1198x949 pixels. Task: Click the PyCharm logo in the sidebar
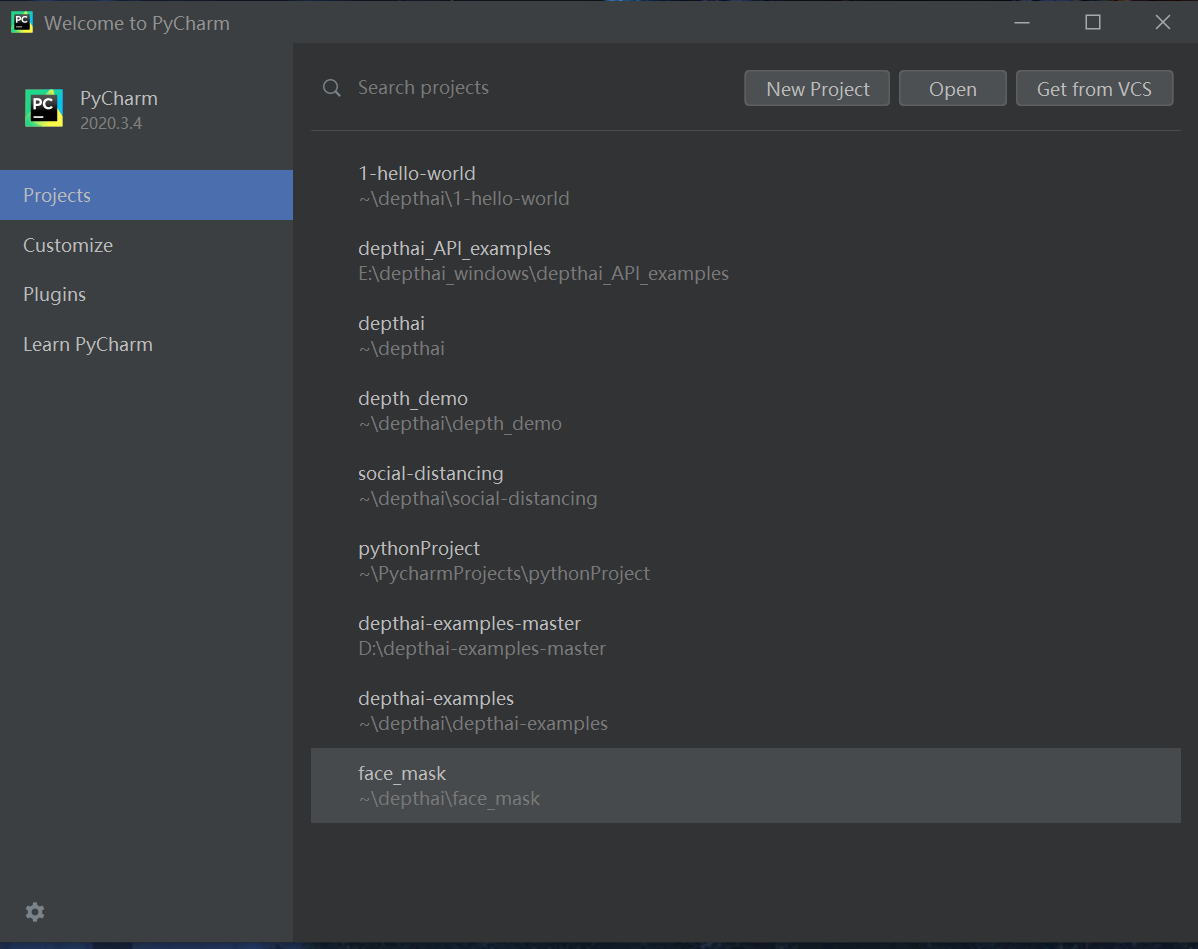[x=44, y=109]
